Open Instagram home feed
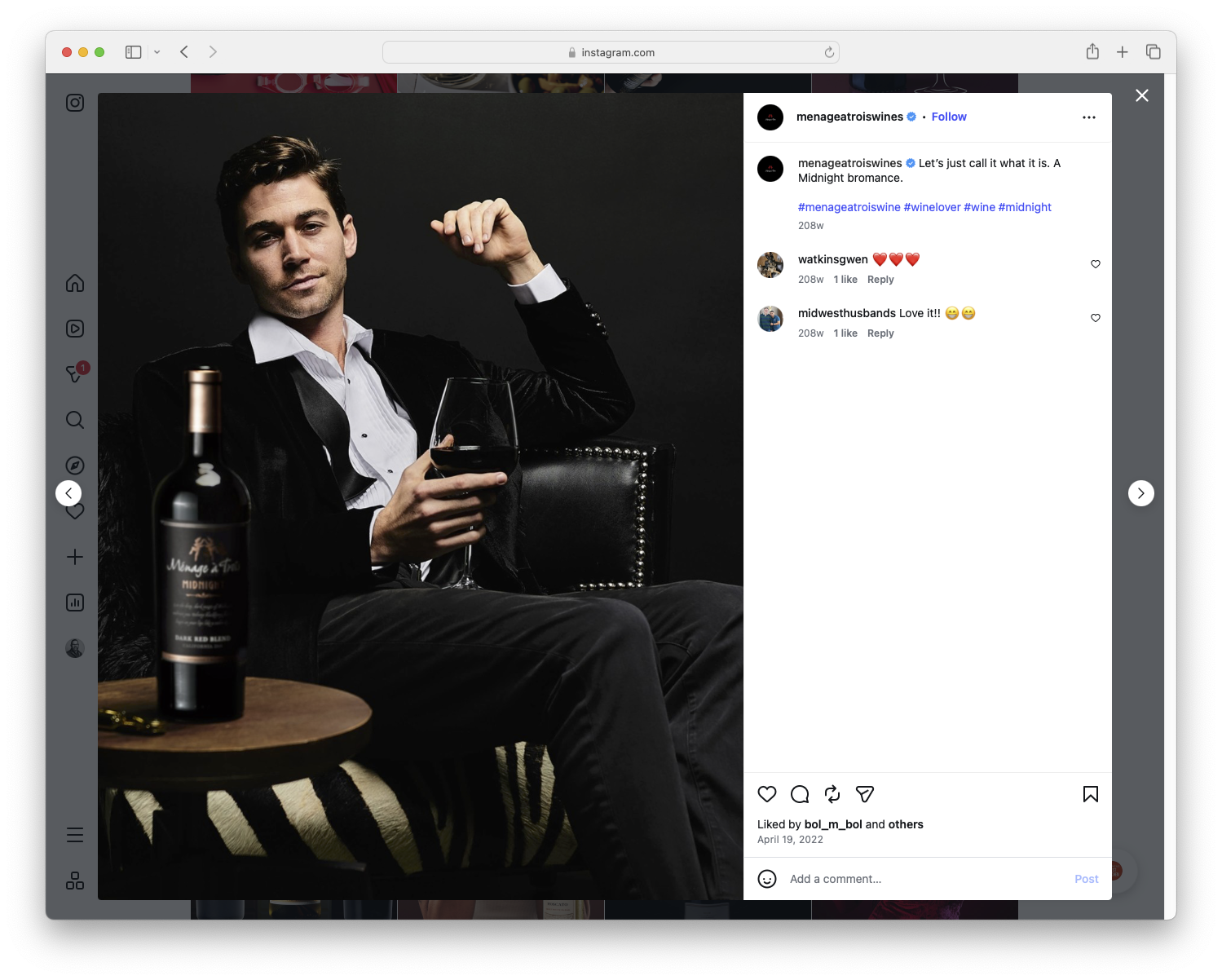Viewport: 1222px width, 980px height. [74, 283]
